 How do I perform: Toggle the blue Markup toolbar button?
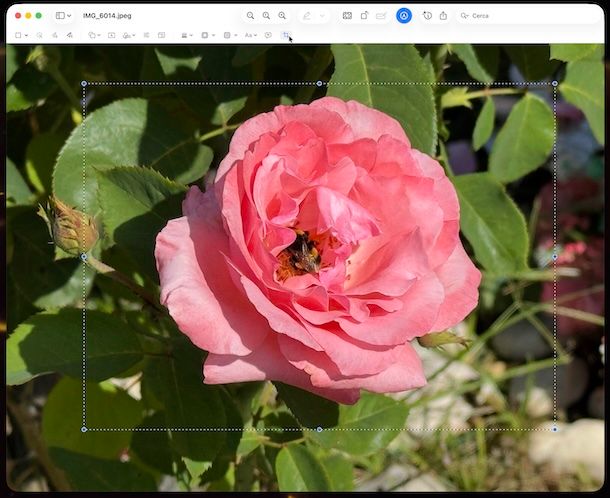click(404, 16)
